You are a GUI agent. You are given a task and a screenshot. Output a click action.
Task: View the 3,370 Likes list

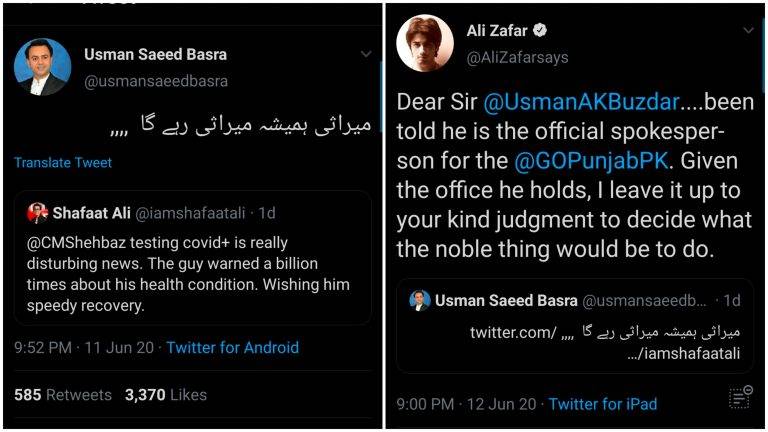pos(166,395)
